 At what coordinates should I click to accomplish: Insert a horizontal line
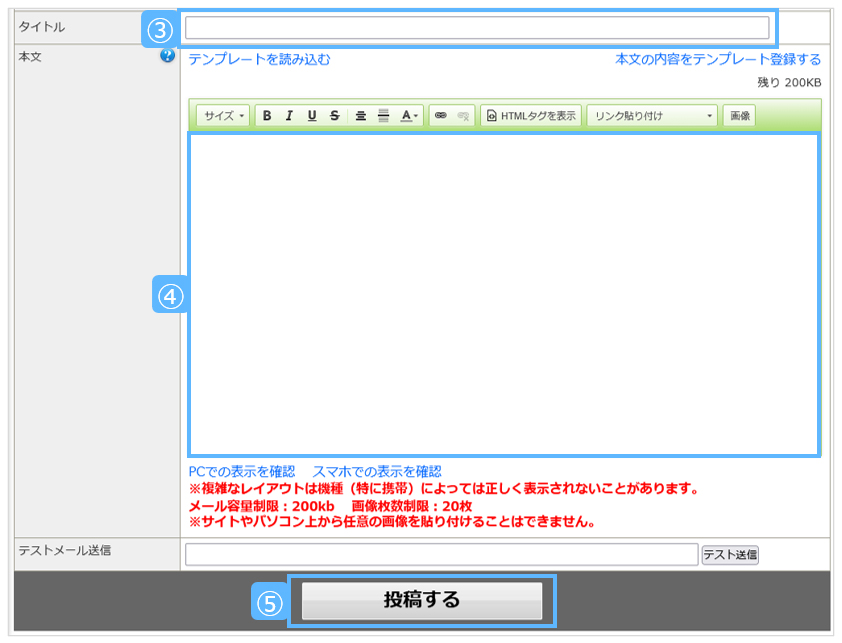pos(383,116)
